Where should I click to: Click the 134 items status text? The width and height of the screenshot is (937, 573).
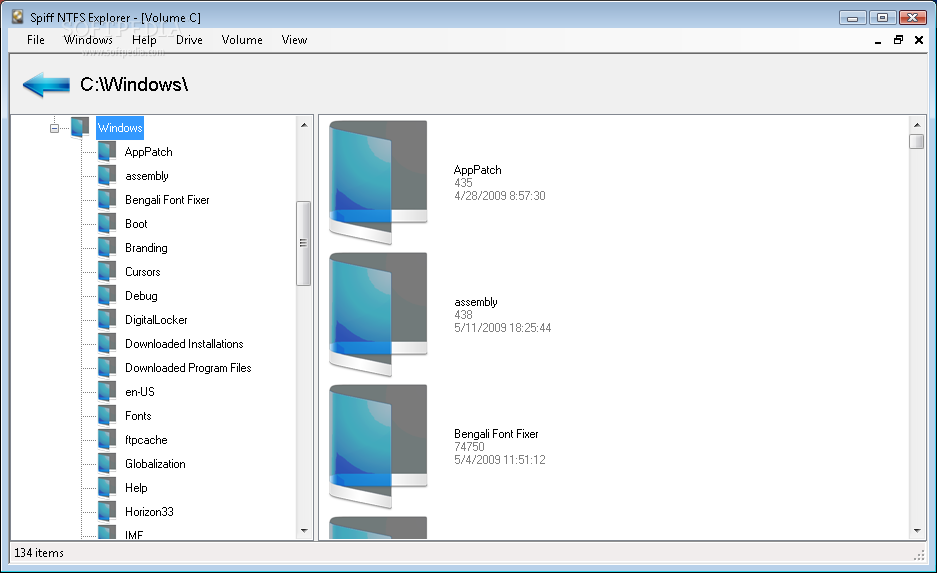point(39,553)
